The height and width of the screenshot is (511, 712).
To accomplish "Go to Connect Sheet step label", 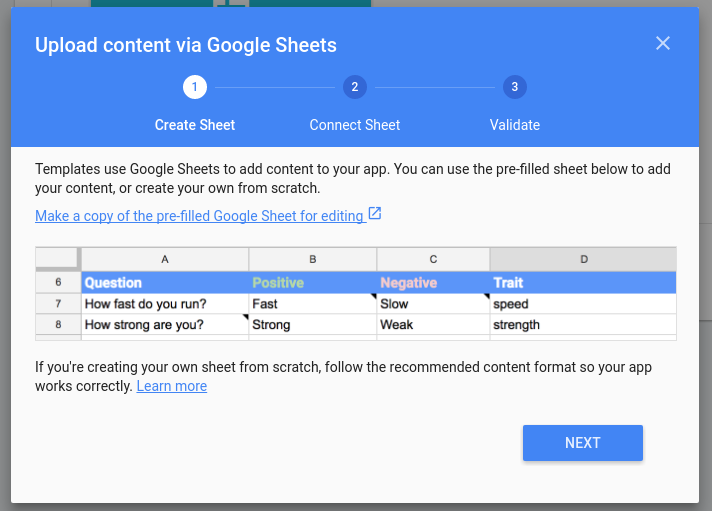I will point(355,125).
